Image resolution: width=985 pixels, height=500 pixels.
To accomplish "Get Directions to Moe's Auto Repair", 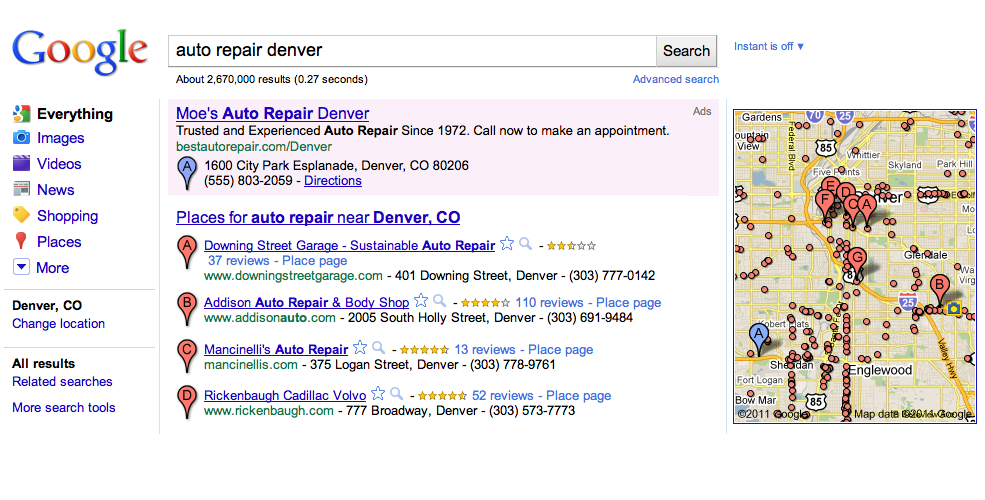I will click(x=333, y=181).
